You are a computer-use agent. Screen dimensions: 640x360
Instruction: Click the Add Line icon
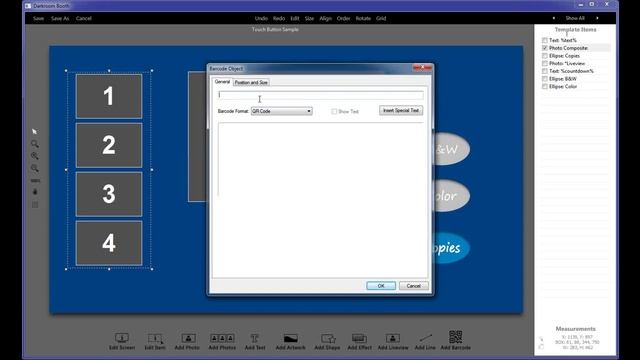(425, 338)
